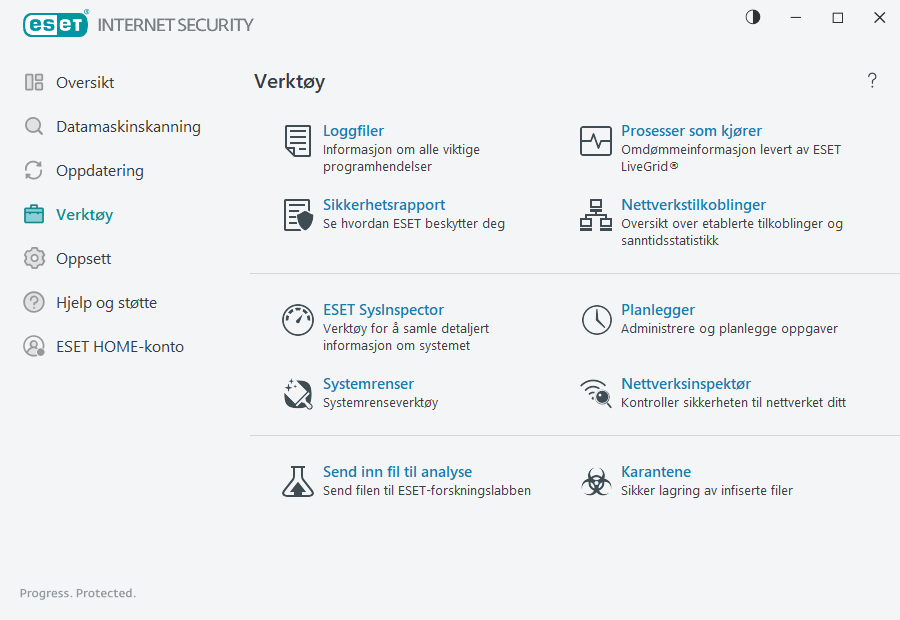The width and height of the screenshot is (900, 620).
Task: Click the Nettverksinspektør magnifier icon
Action: (595, 393)
